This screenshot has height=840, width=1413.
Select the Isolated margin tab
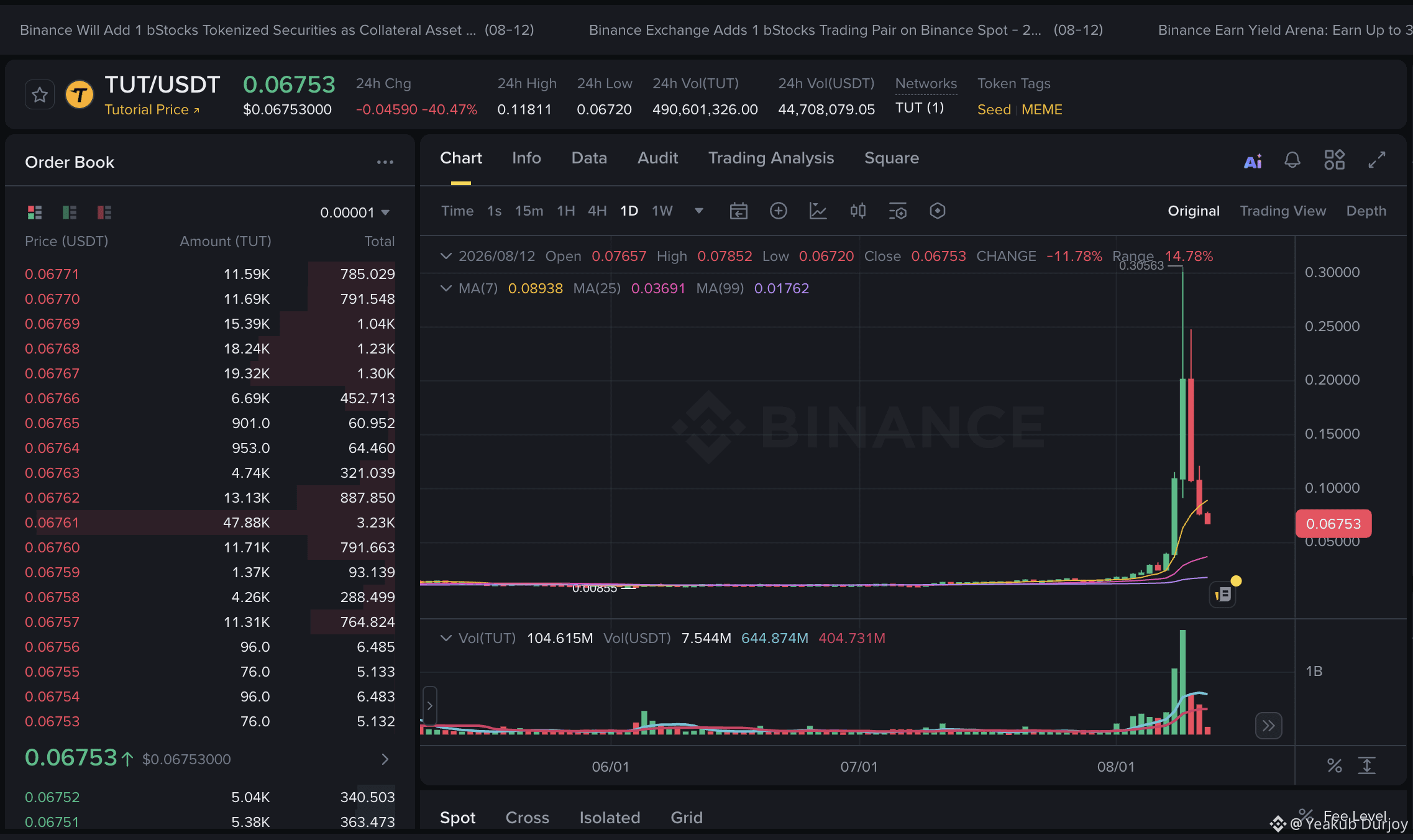coord(610,818)
